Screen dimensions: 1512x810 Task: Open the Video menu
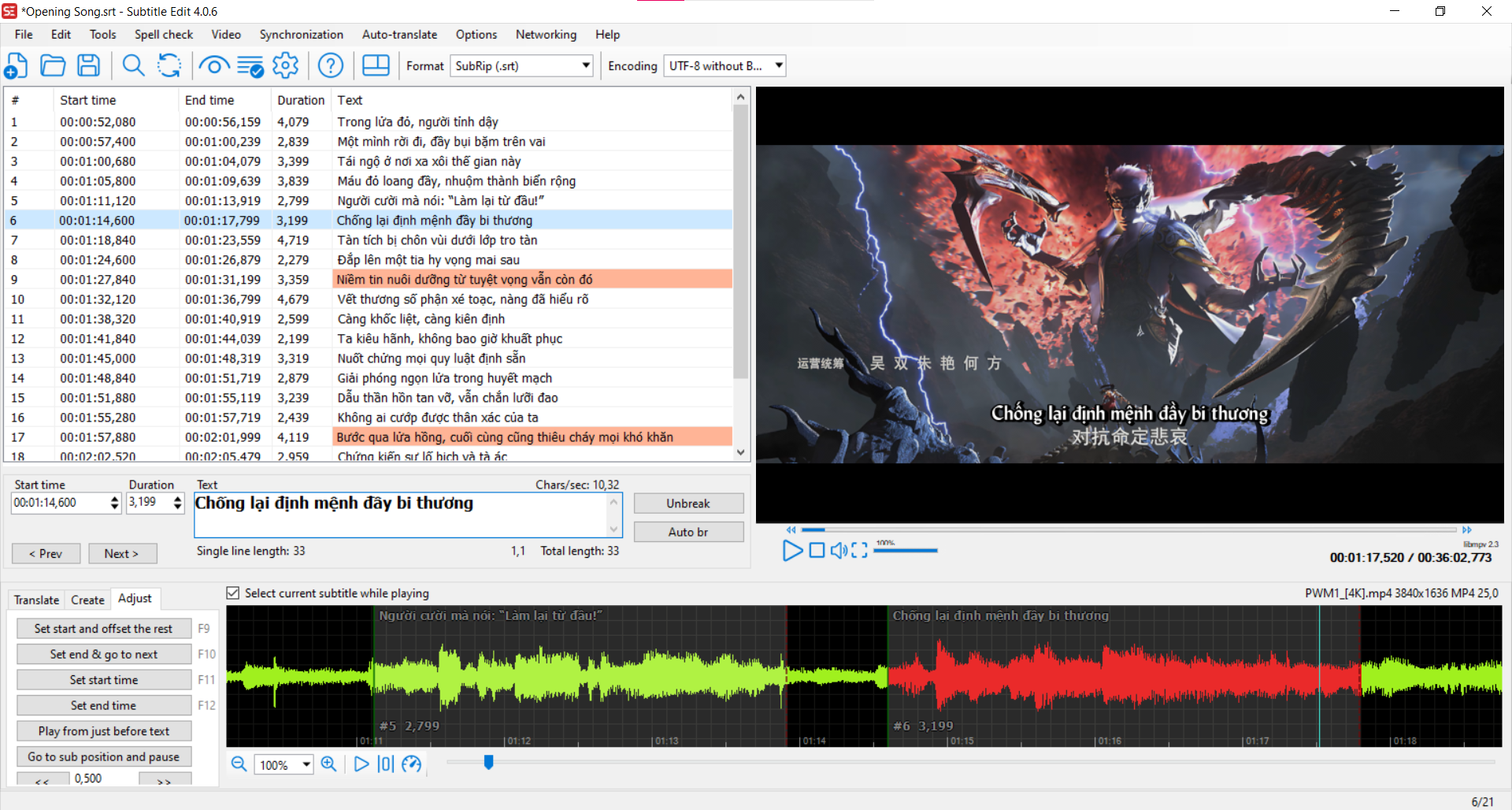pyautogui.click(x=226, y=35)
